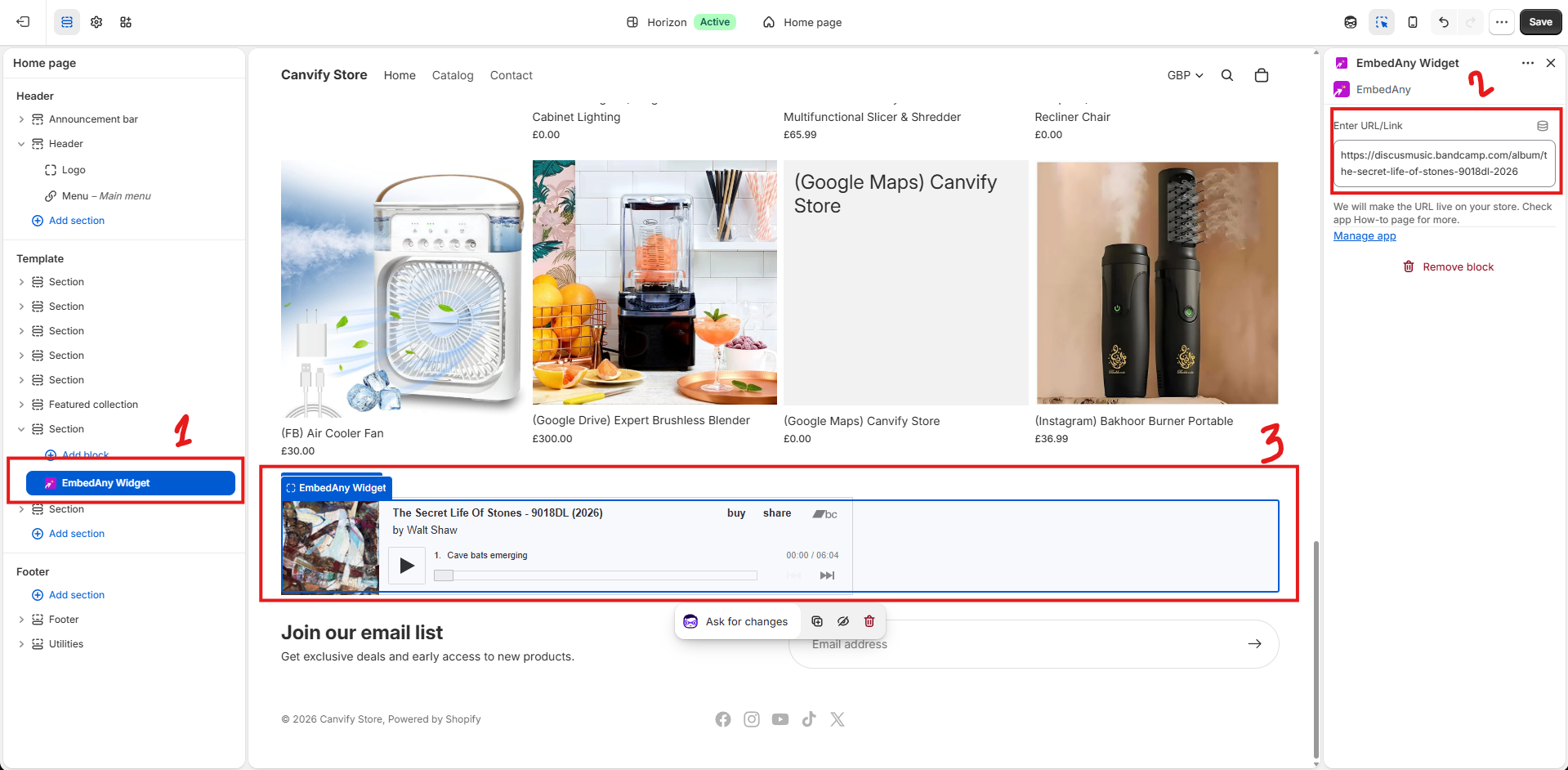Click the Canvify Store logo text
Screen dimensions: 1568x770
point(324,74)
